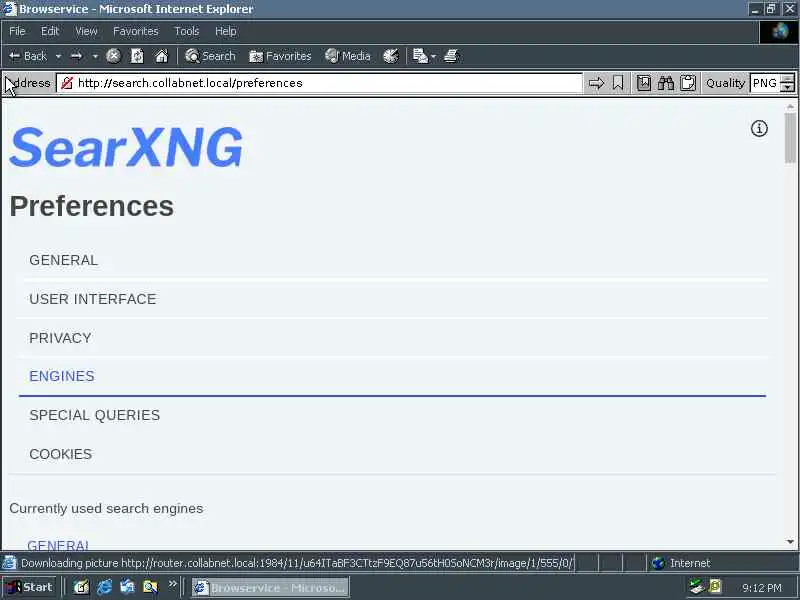Go back using the Back arrow button
The height and width of the screenshot is (600, 800).
tap(28, 56)
